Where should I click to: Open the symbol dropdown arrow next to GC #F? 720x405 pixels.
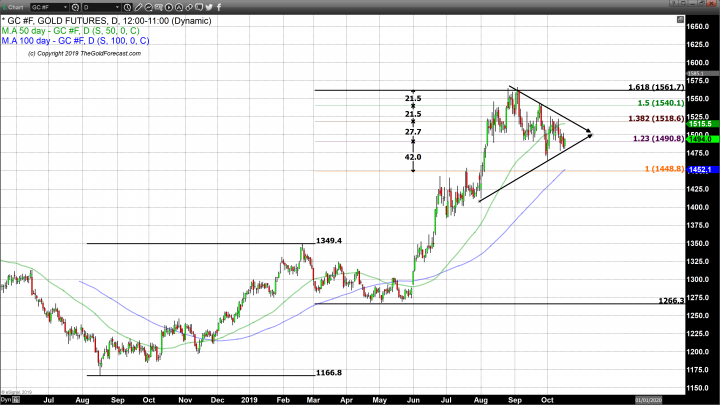point(66,8)
